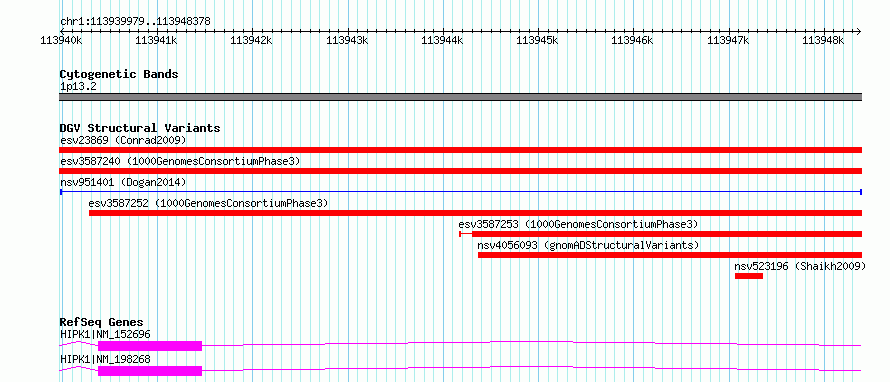Click the HIPK1|NM_198268 exon block
This screenshot has height=382, width=890.
(150, 371)
